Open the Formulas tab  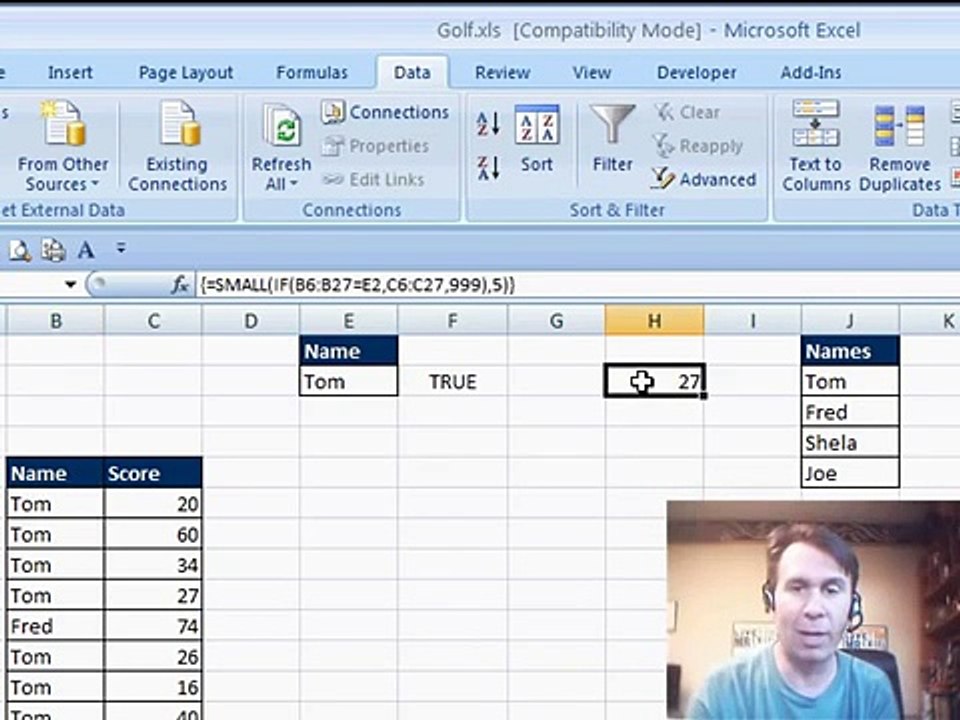[312, 72]
